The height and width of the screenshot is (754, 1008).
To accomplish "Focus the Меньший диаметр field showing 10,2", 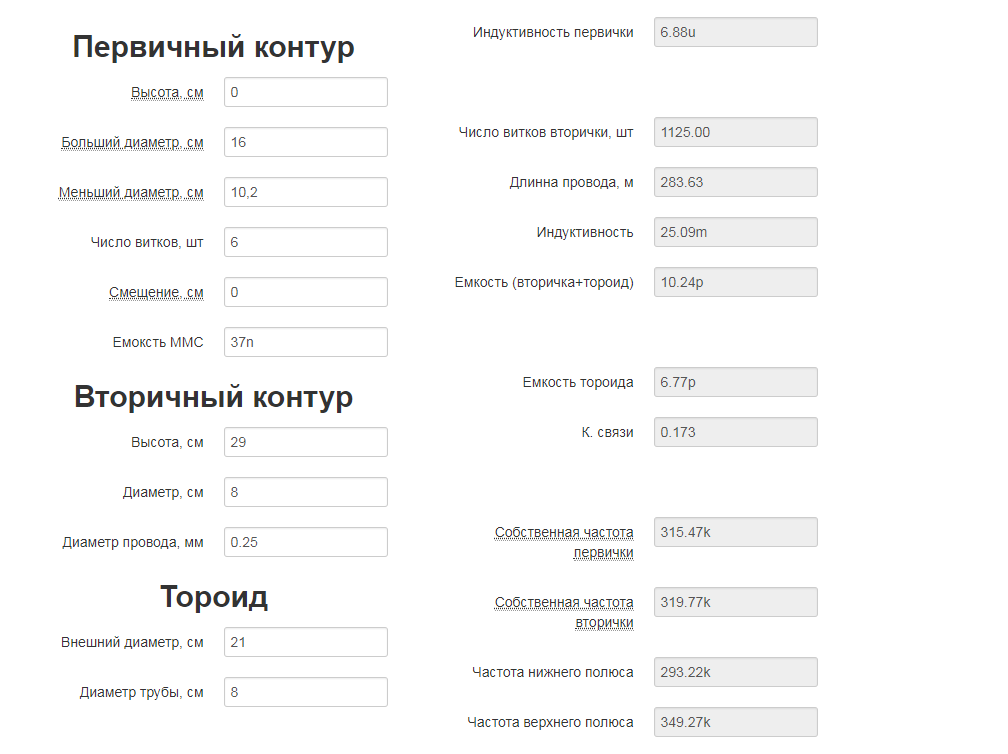I will pos(305,192).
